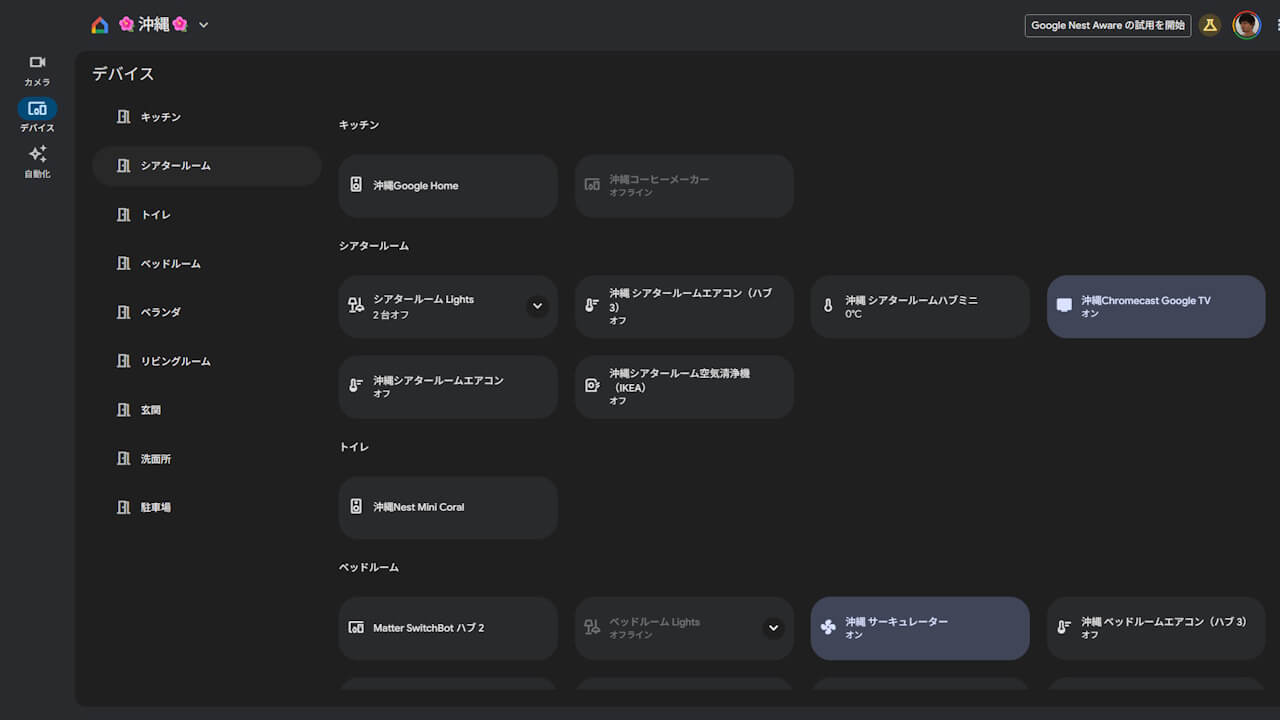This screenshot has width=1280, height=720.
Task: Click the Matter SwitchBot ハブ 2 device icon
Action: [x=356, y=628]
